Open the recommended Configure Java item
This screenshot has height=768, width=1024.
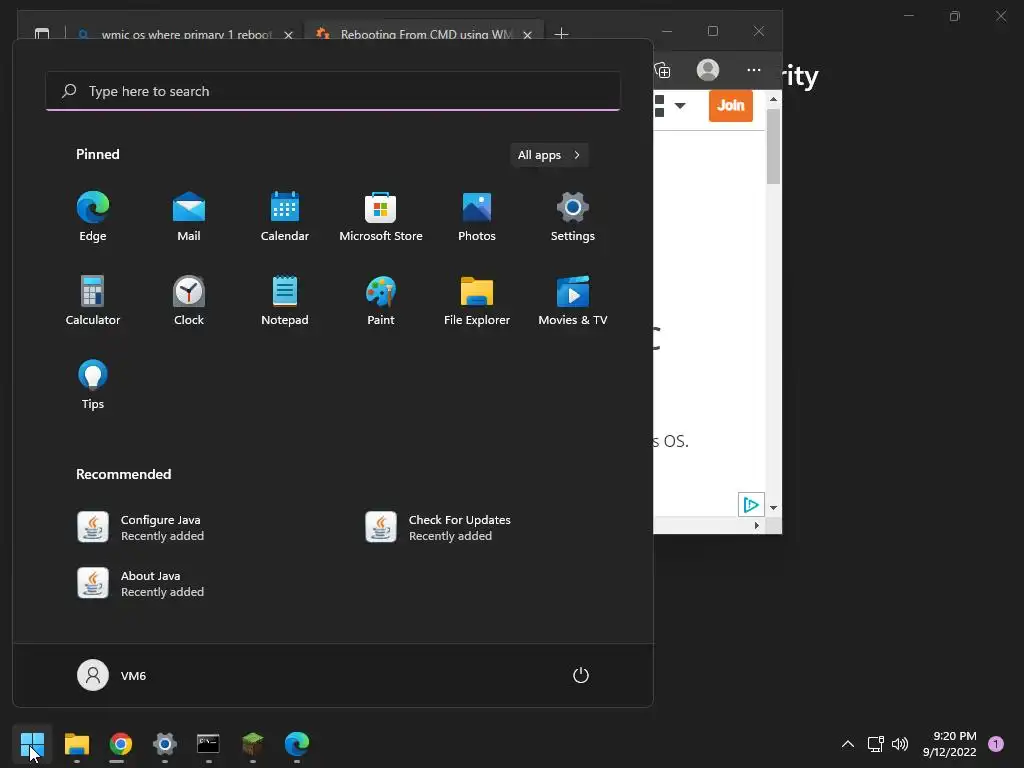tap(141, 527)
